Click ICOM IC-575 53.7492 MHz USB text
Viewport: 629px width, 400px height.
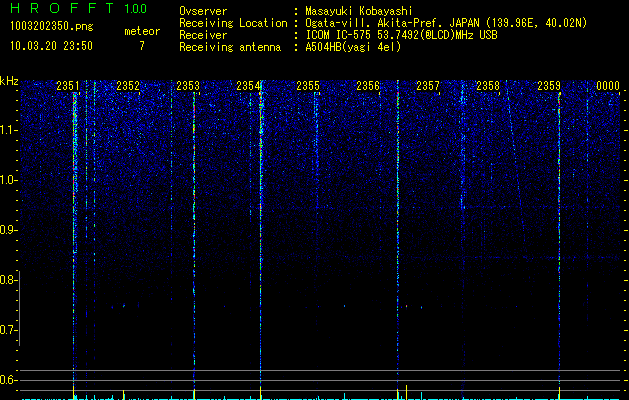click(401, 35)
